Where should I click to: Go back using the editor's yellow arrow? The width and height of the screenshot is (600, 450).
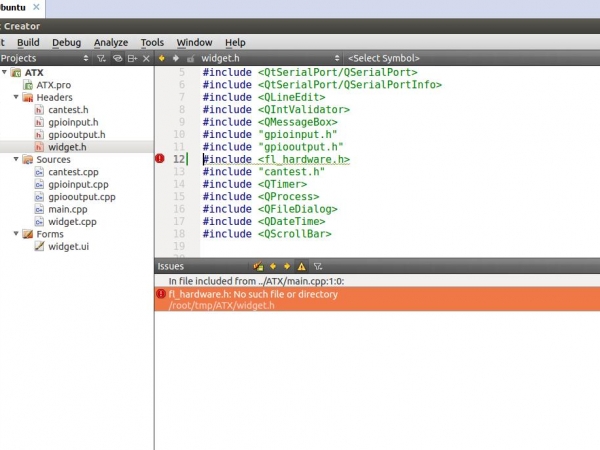[162, 59]
